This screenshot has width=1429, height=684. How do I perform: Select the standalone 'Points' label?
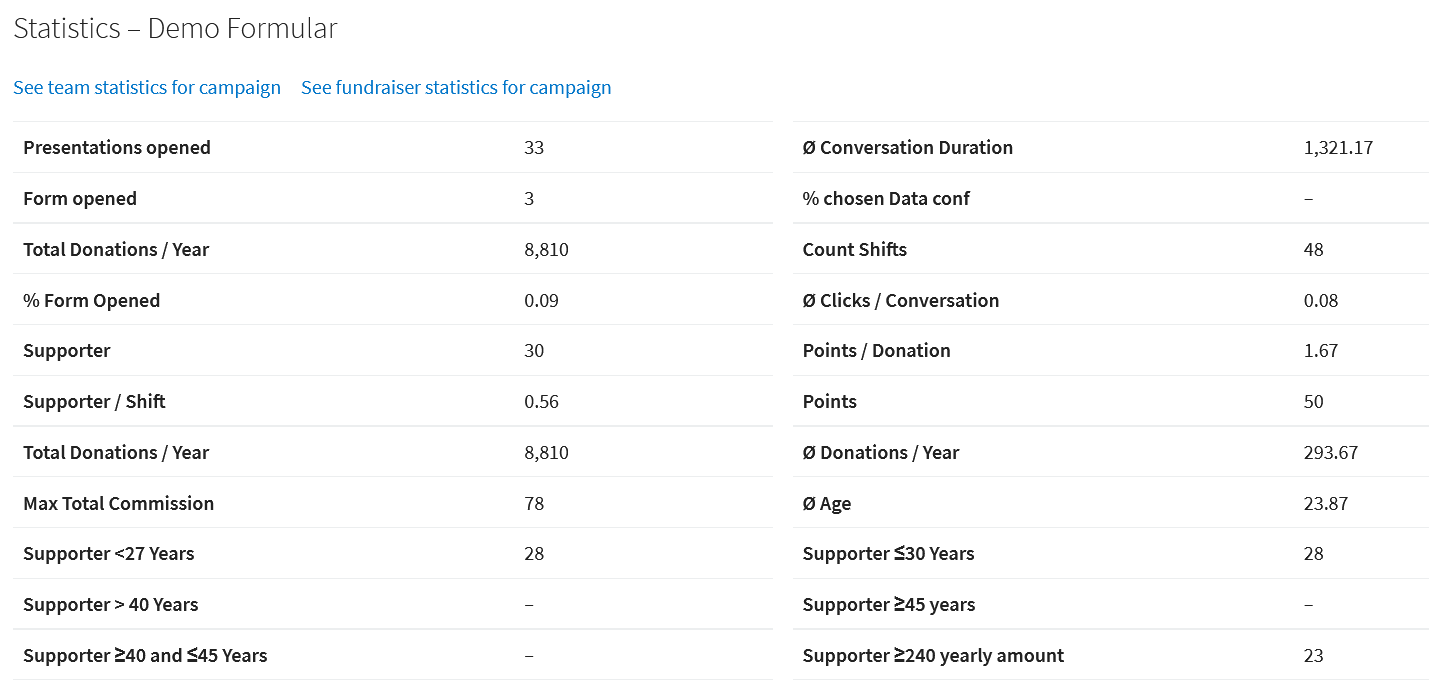tap(830, 401)
